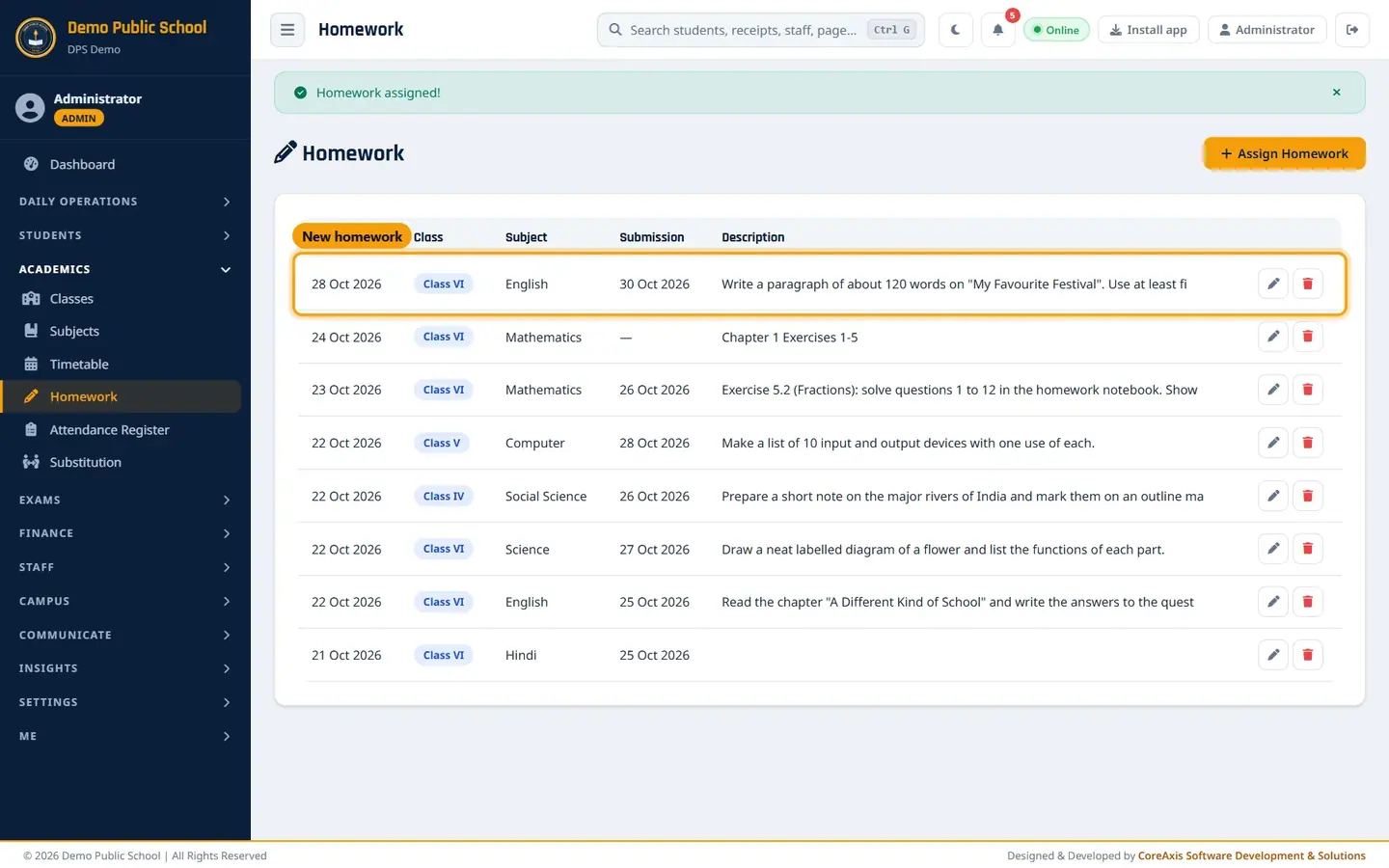Delete the Chapter 1 Exercises 1-5 homework
This screenshot has width=1389, height=868.
point(1308,337)
